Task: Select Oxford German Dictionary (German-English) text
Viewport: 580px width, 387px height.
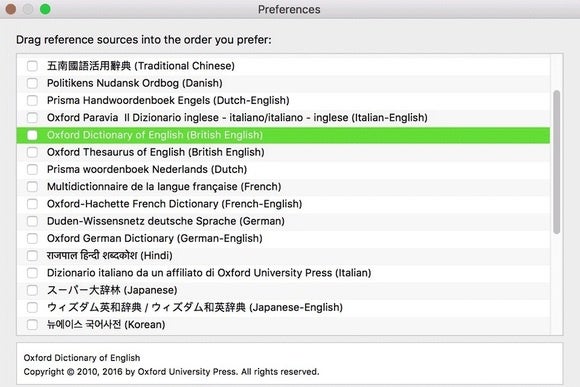Action: click(x=155, y=238)
